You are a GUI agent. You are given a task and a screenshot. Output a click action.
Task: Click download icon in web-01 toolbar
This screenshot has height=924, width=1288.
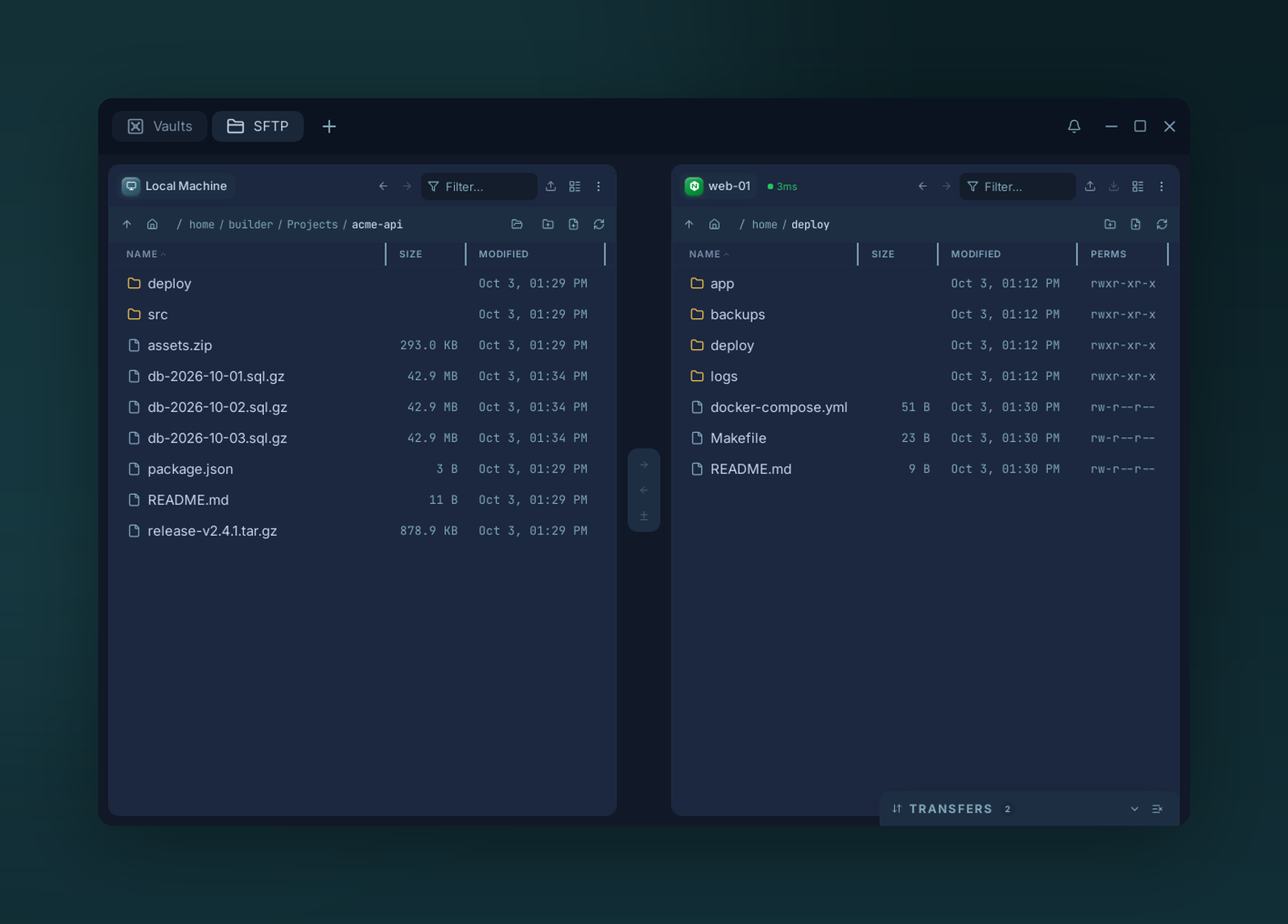pos(1113,186)
